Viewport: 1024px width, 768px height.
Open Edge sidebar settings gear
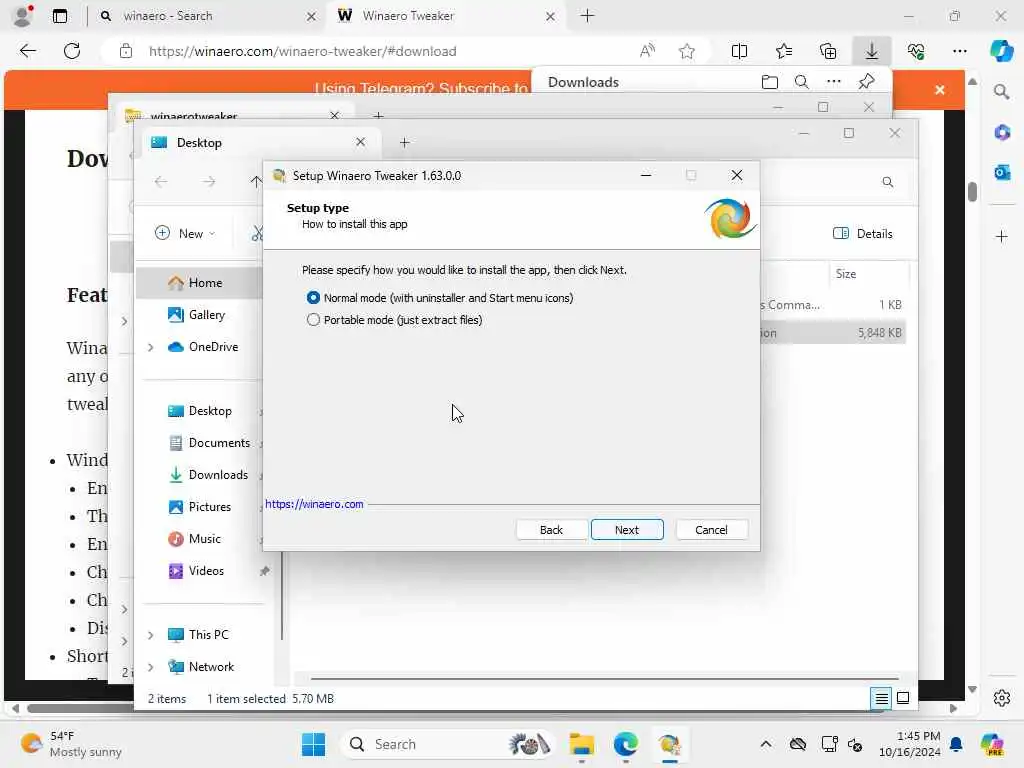point(1001,698)
